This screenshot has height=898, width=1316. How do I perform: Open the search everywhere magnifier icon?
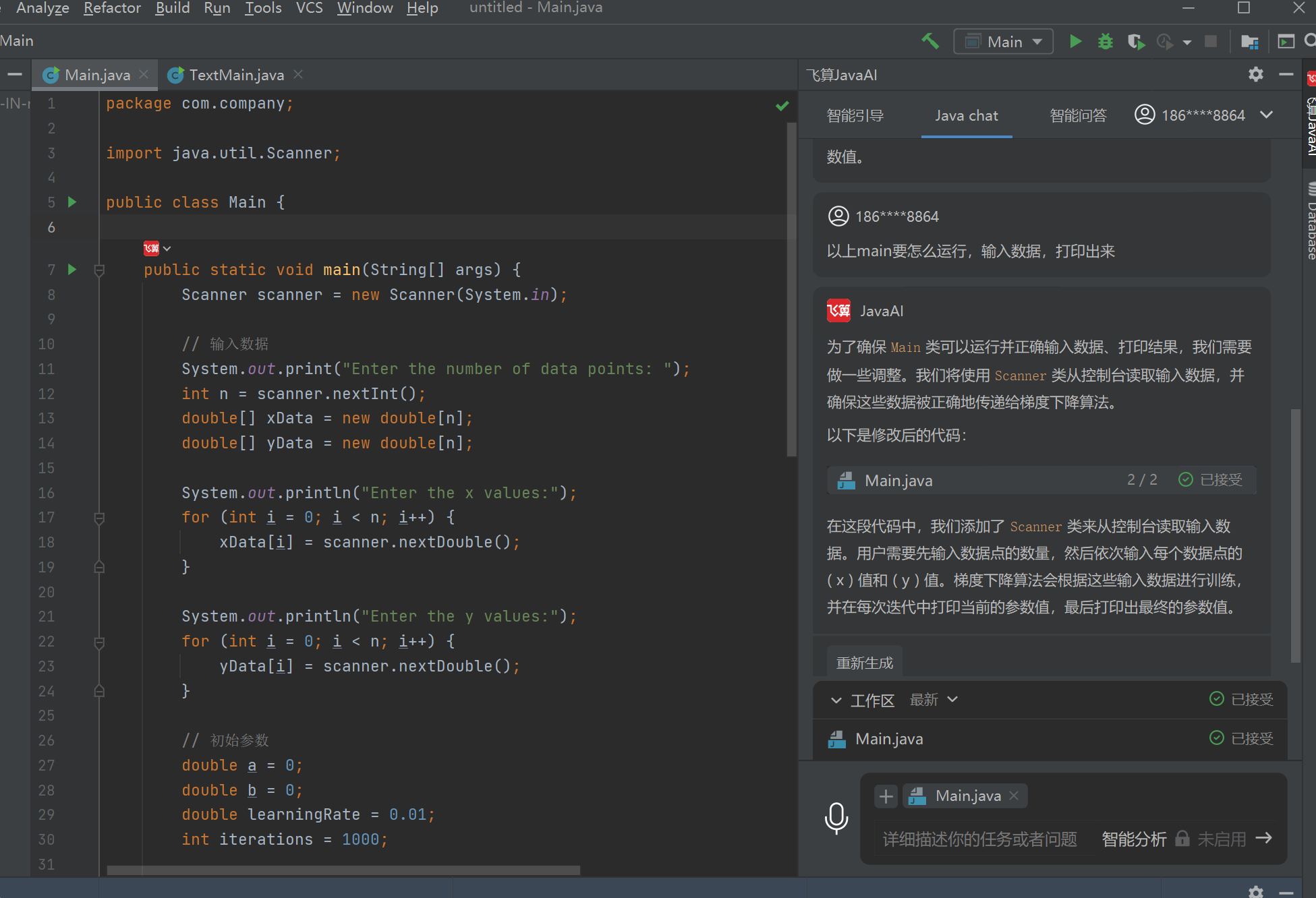(1310, 41)
